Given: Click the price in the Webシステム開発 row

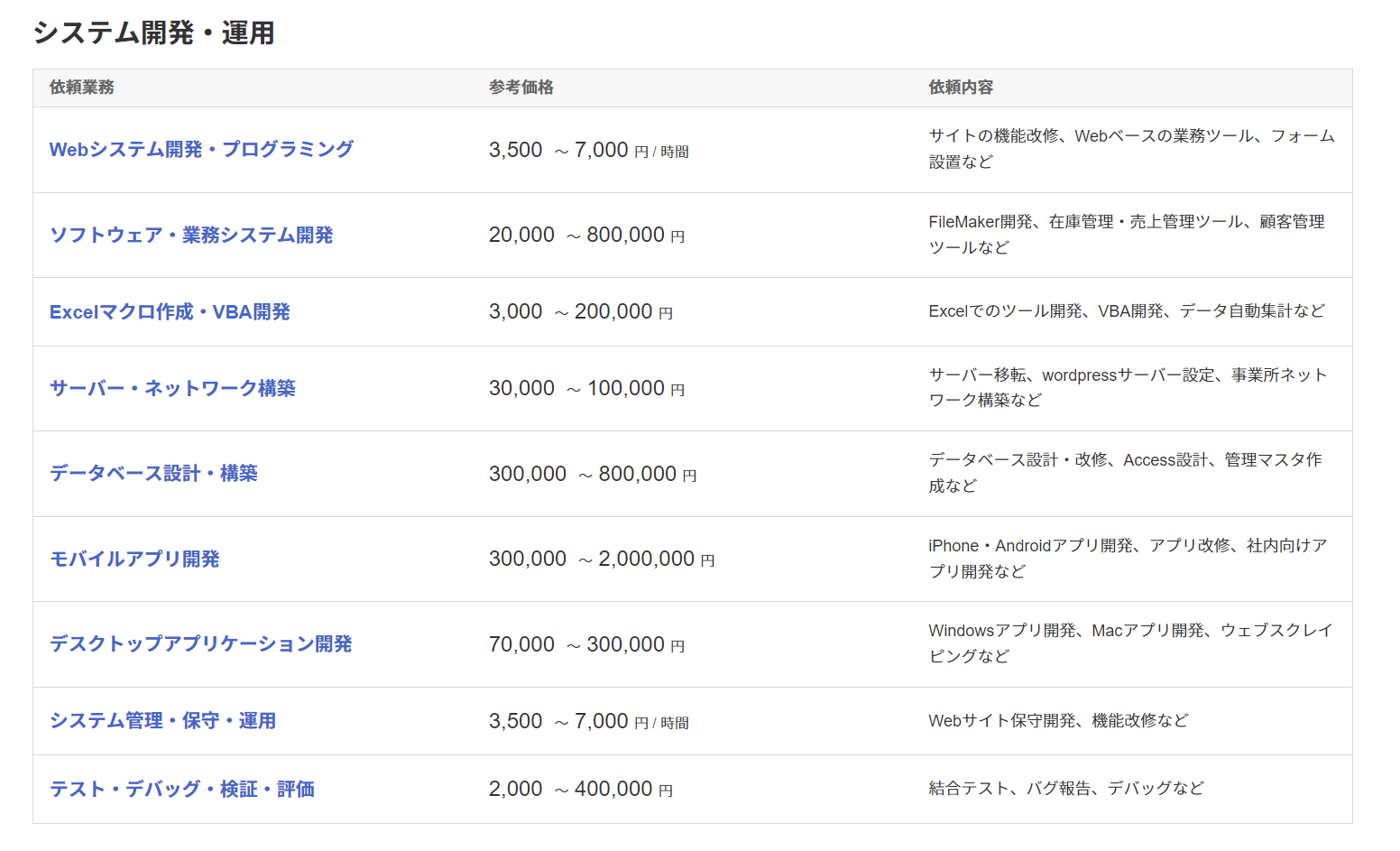Looking at the screenshot, I should [x=589, y=150].
